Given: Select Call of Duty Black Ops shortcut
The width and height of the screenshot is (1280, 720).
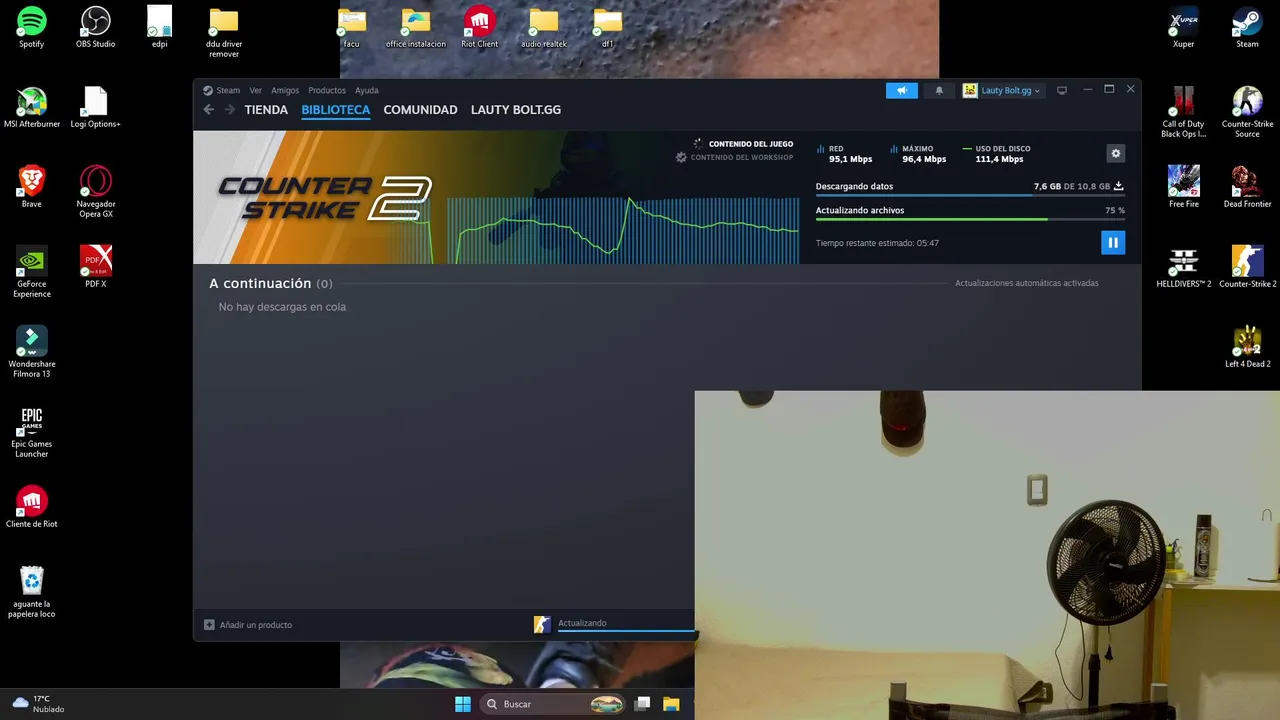Looking at the screenshot, I should pos(1184,112).
